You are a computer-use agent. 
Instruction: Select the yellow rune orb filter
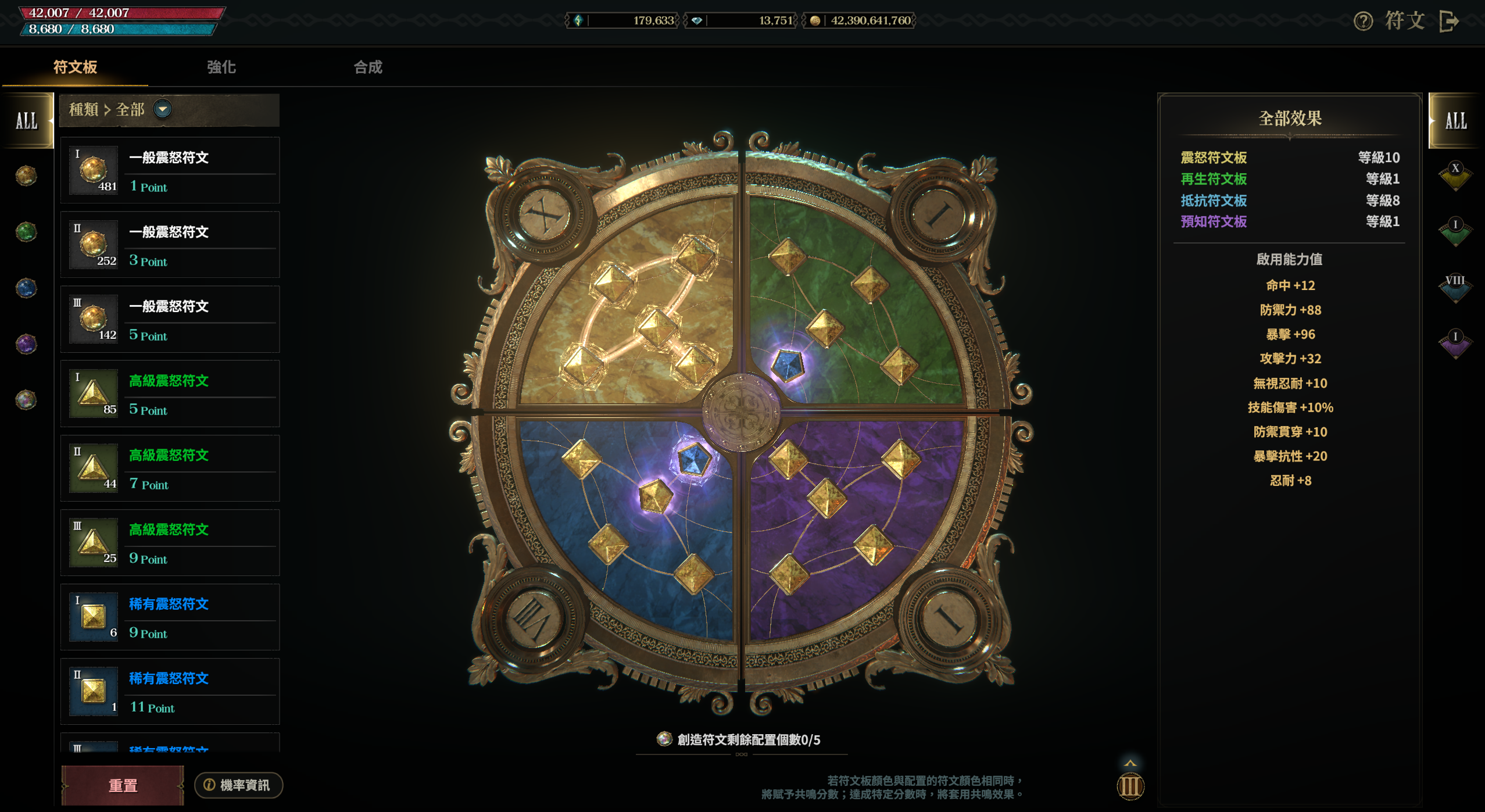26,176
